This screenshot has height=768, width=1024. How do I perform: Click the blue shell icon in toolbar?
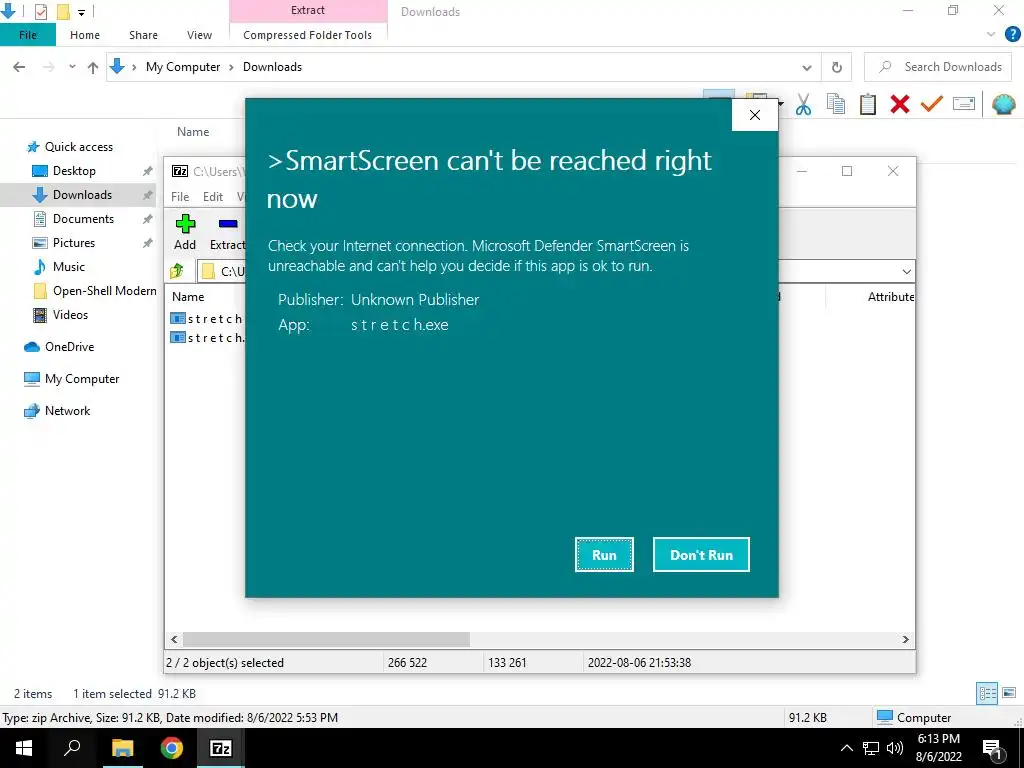[1004, 104]
